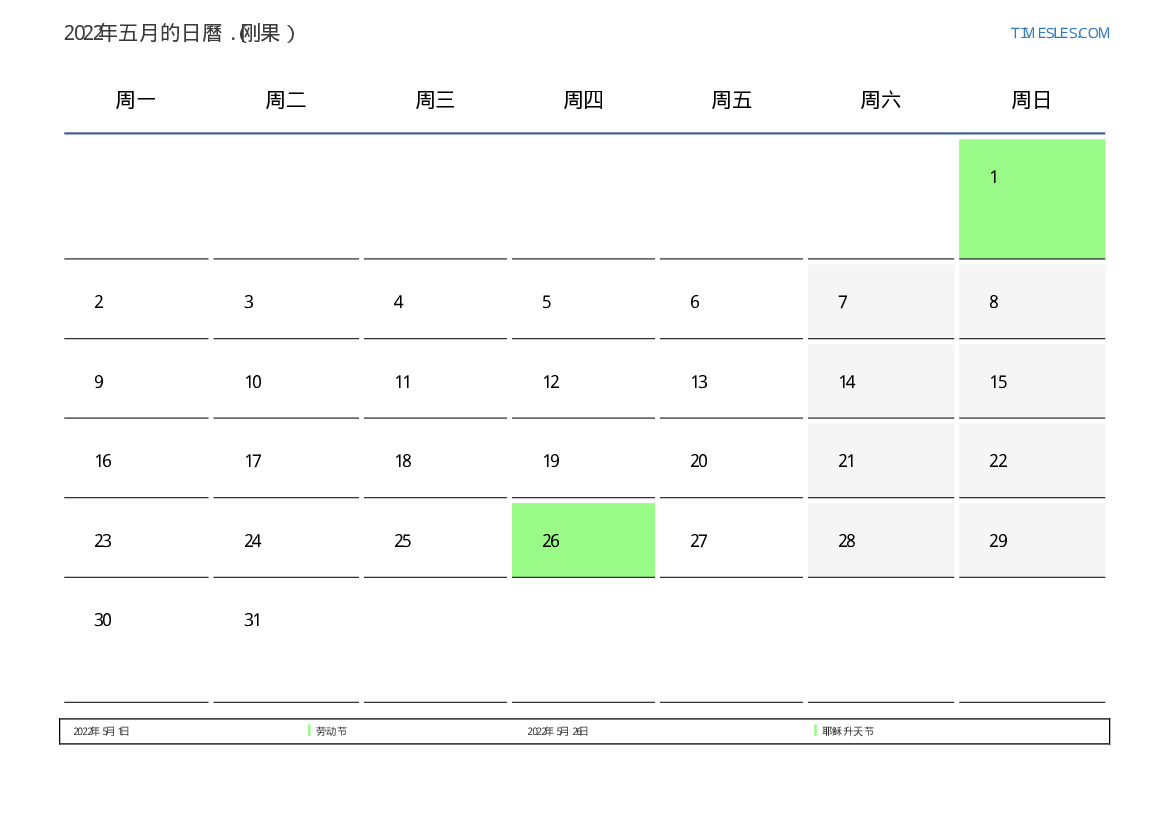Click the 2022年5月26日 legend date
This screenshot has width=1169, height=827.
[557, 732]
